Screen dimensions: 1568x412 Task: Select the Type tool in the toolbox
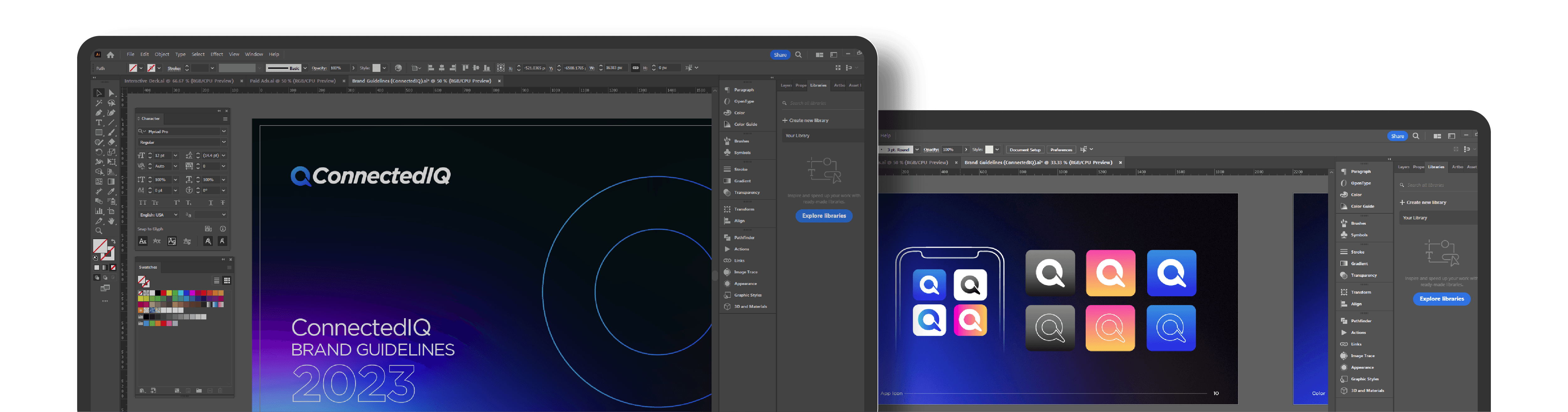[98, 122]
